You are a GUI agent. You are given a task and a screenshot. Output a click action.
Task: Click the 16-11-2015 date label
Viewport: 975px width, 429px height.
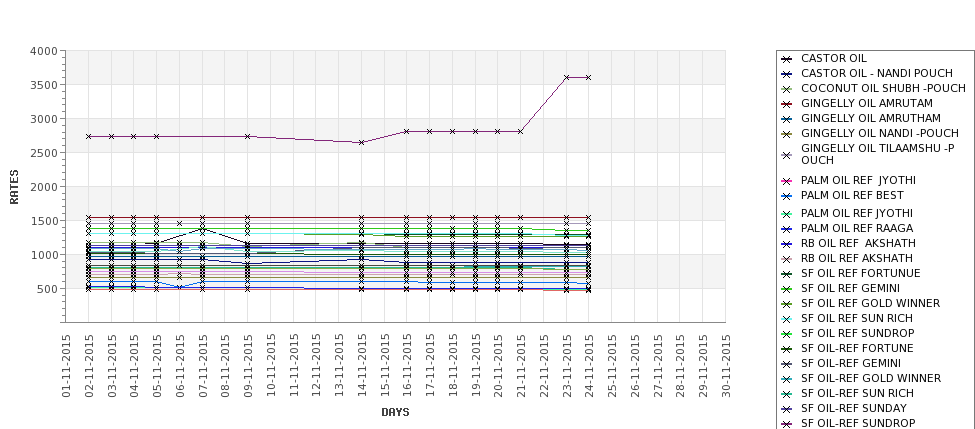click(407, 366)
